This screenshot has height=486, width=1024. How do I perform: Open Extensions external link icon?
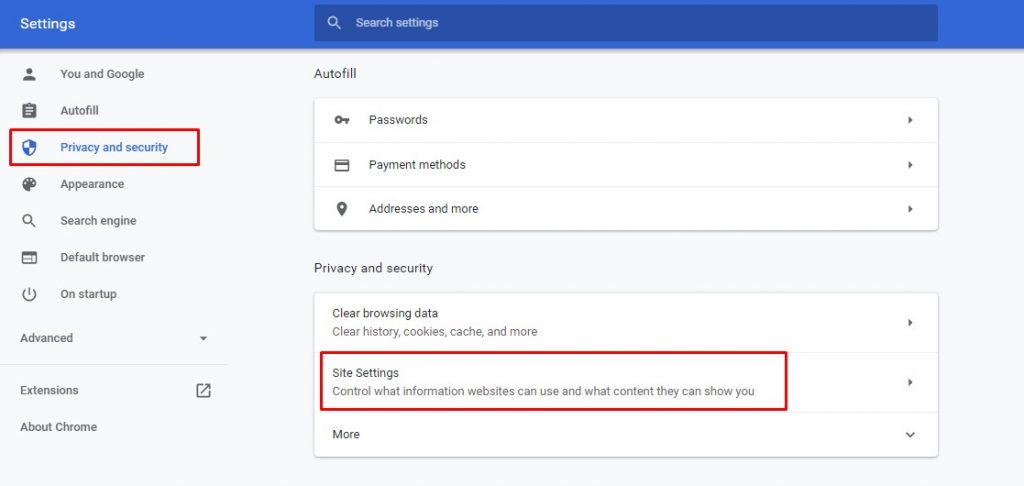coord(203,391)
